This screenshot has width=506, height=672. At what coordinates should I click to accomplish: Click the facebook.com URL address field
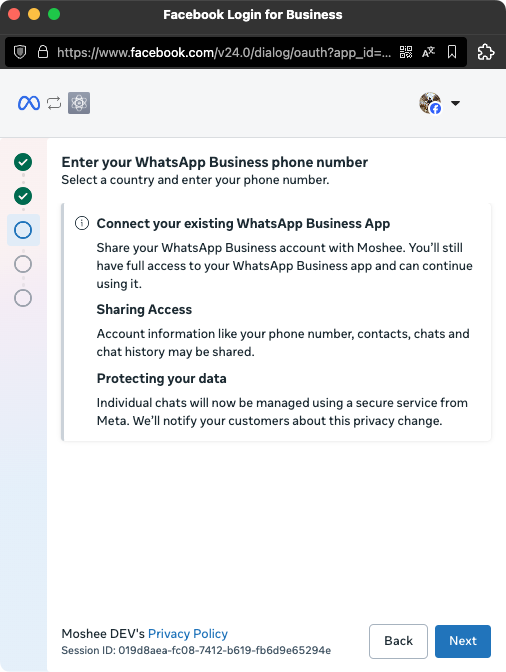(x=224, y=52)
